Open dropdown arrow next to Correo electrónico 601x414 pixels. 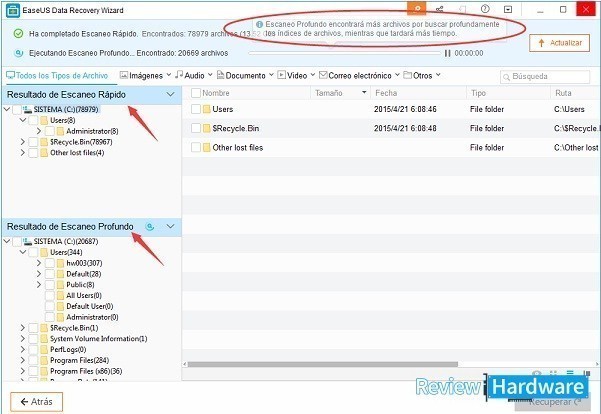coord(397,75)
